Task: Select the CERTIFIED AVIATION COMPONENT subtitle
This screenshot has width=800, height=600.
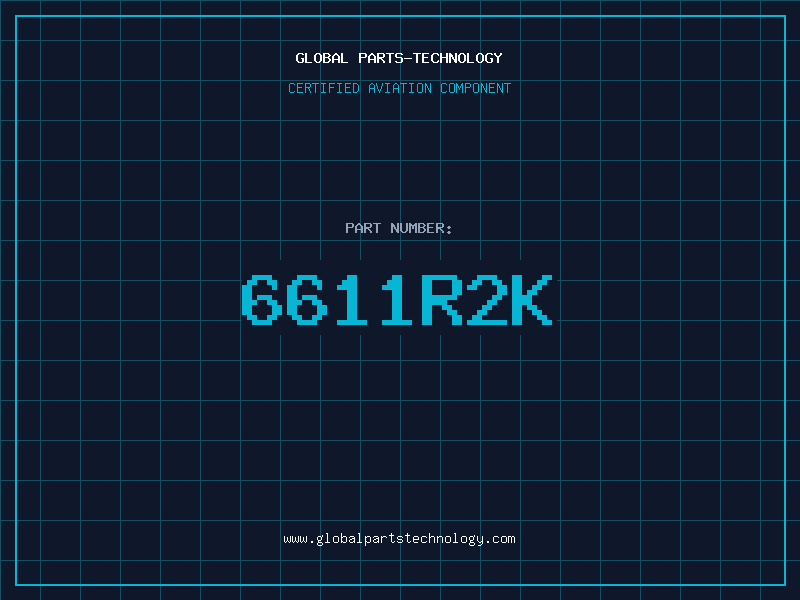Action: [399, 88]
